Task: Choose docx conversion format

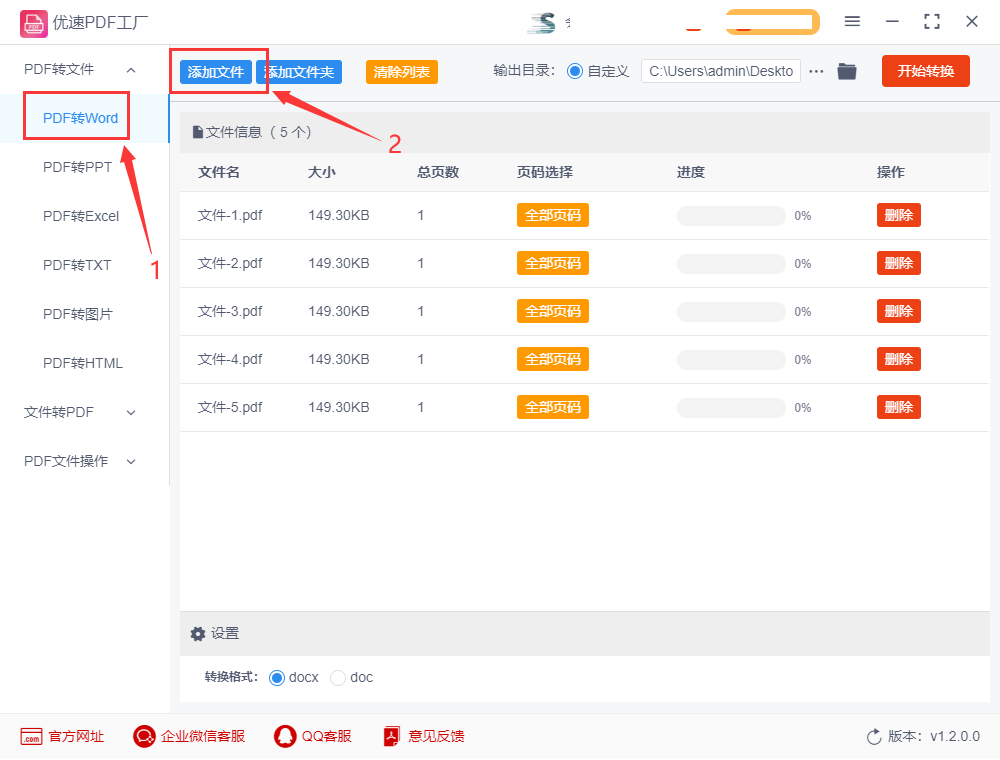Action: (x=277, y=678)
